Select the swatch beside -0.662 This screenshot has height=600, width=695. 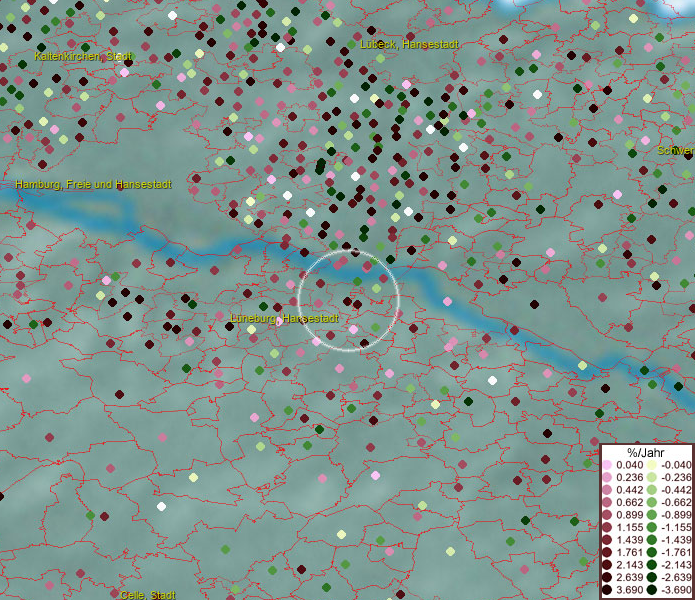pos(652,503)
